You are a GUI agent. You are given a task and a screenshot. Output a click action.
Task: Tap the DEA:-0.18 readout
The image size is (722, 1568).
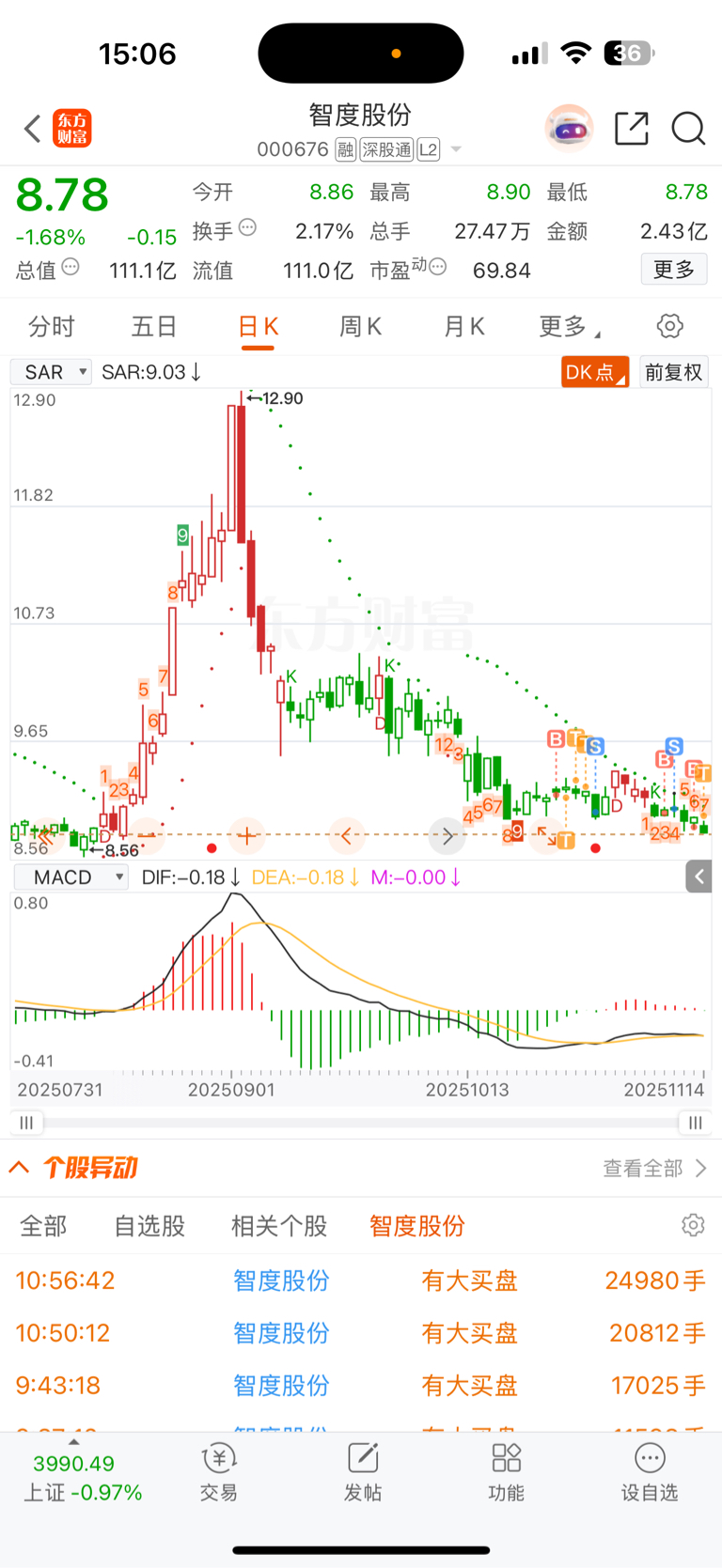(x=306, y=877)
